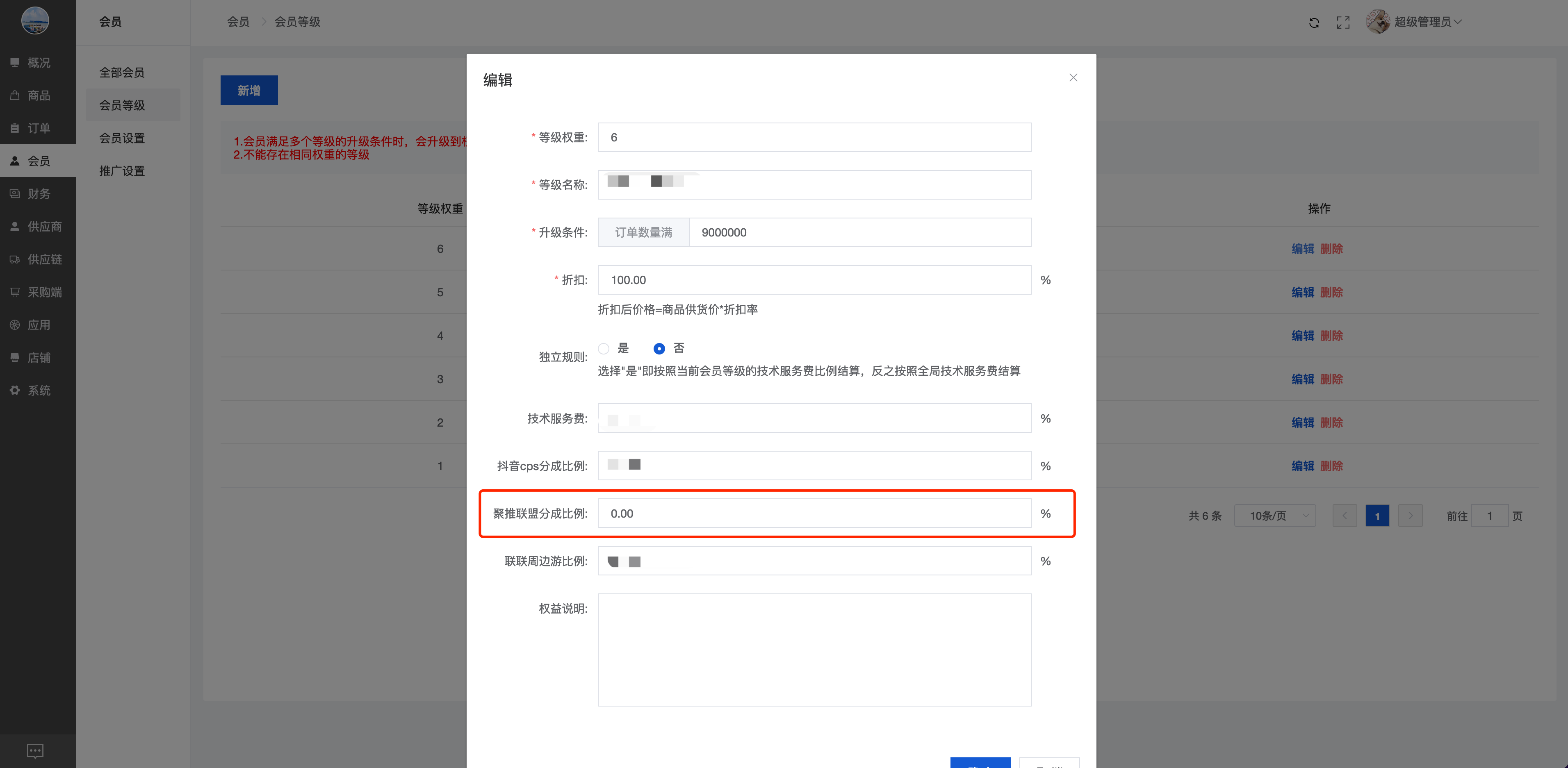This screenshot has width=1568, height=768.
Task: Close the 编辑 dialog with X
Action: coord(1073,77)
